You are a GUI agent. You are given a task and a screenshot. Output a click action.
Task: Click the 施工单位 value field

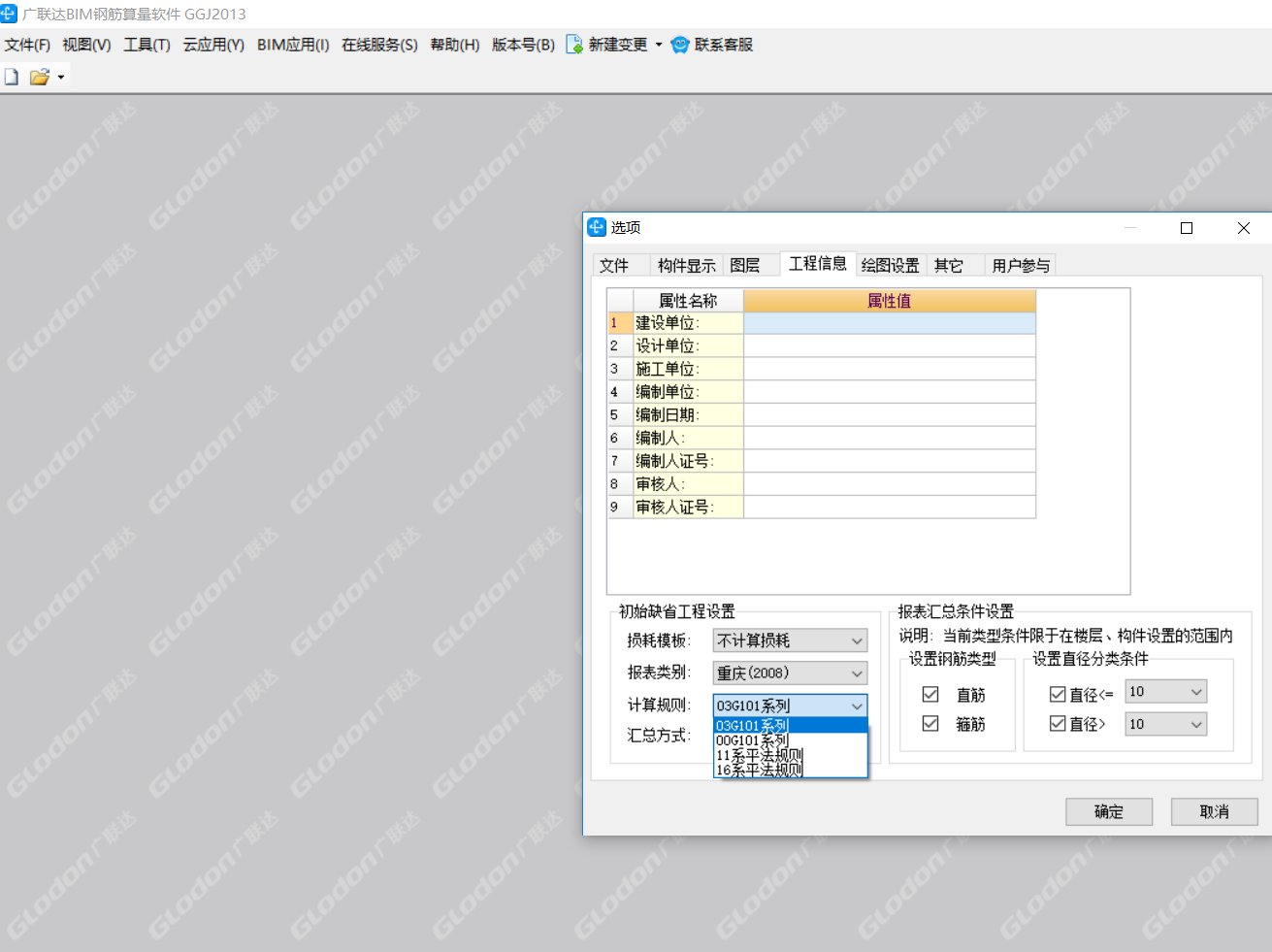point(890,369)
